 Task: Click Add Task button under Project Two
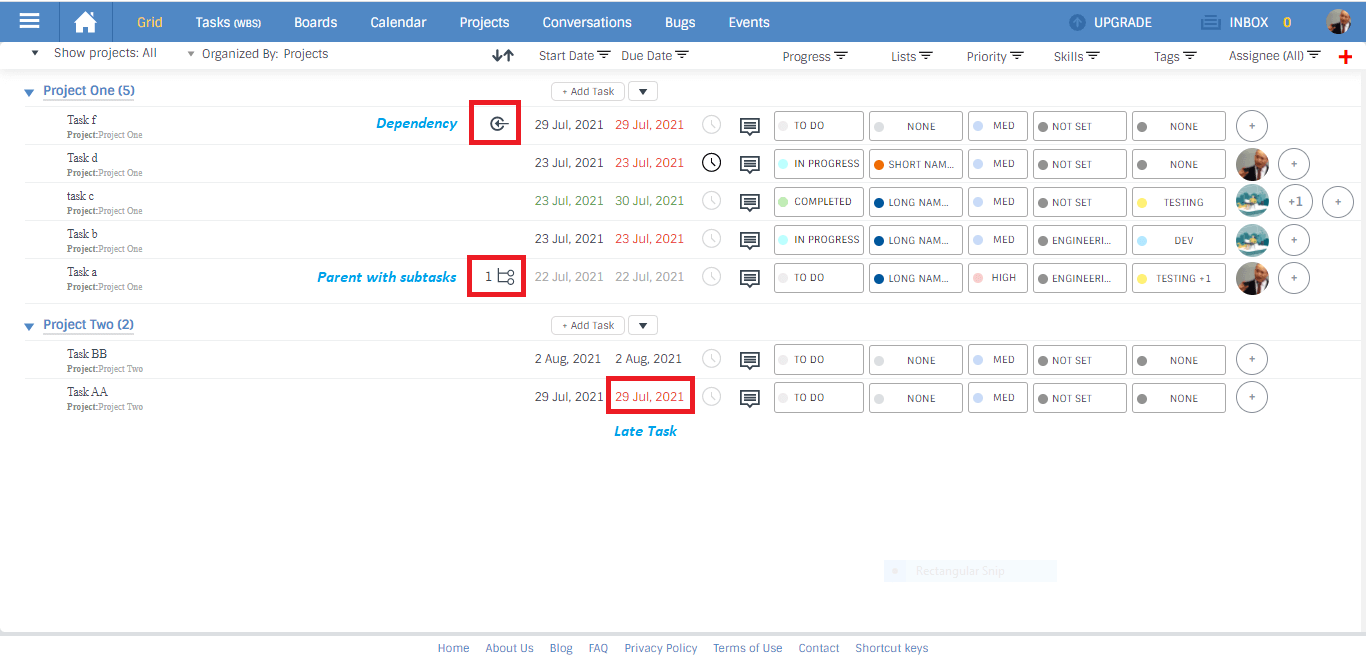[x=588, y=325]
